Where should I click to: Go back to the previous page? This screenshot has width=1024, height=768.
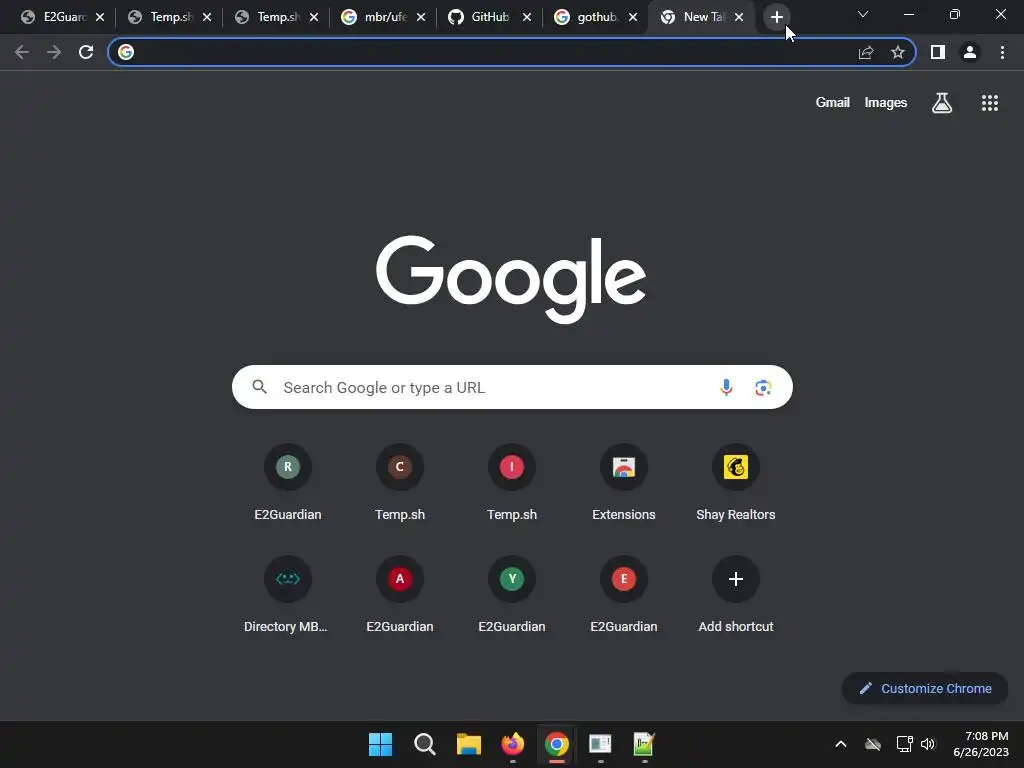[22, 52]
